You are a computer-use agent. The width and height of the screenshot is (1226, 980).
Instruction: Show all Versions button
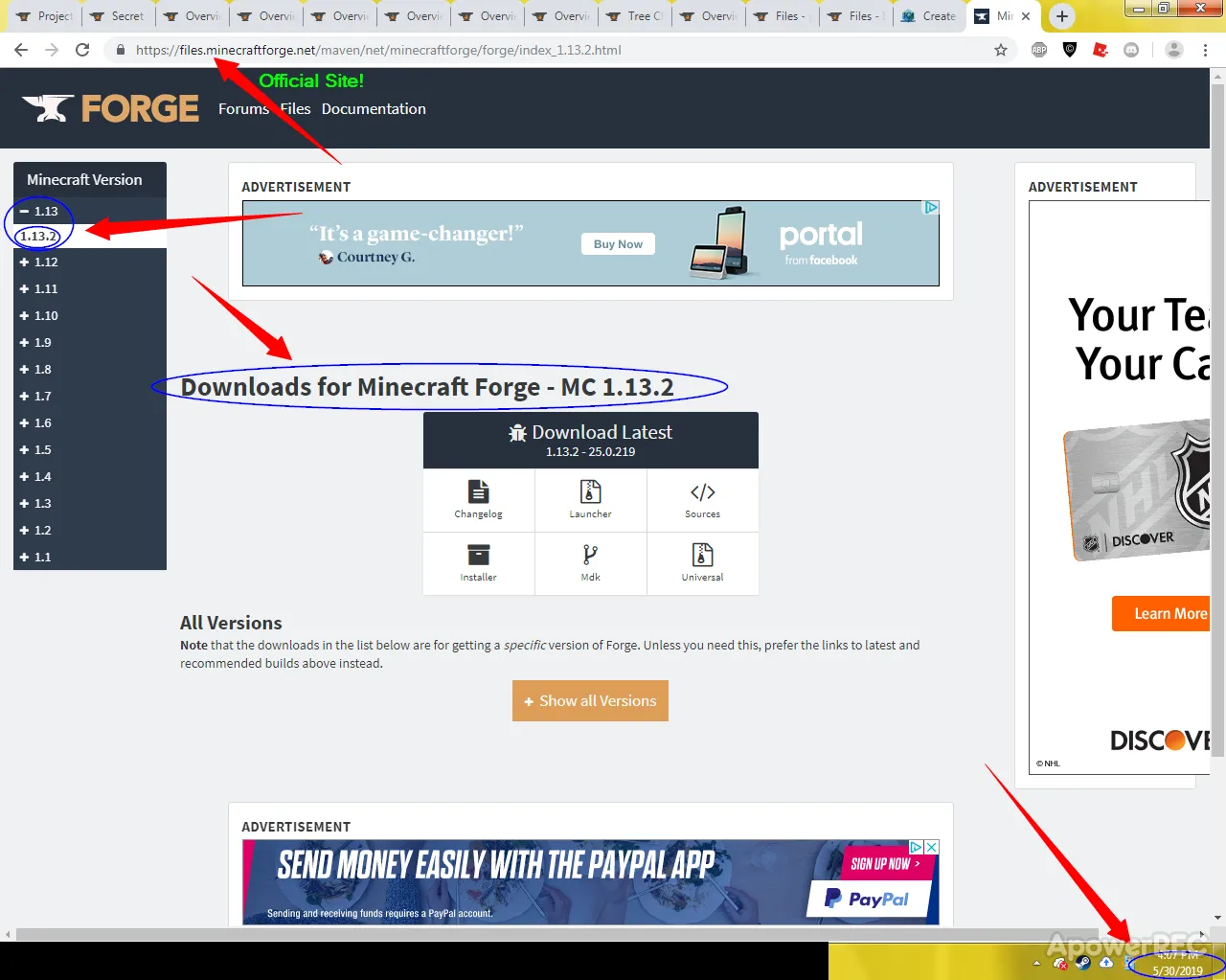590,701
